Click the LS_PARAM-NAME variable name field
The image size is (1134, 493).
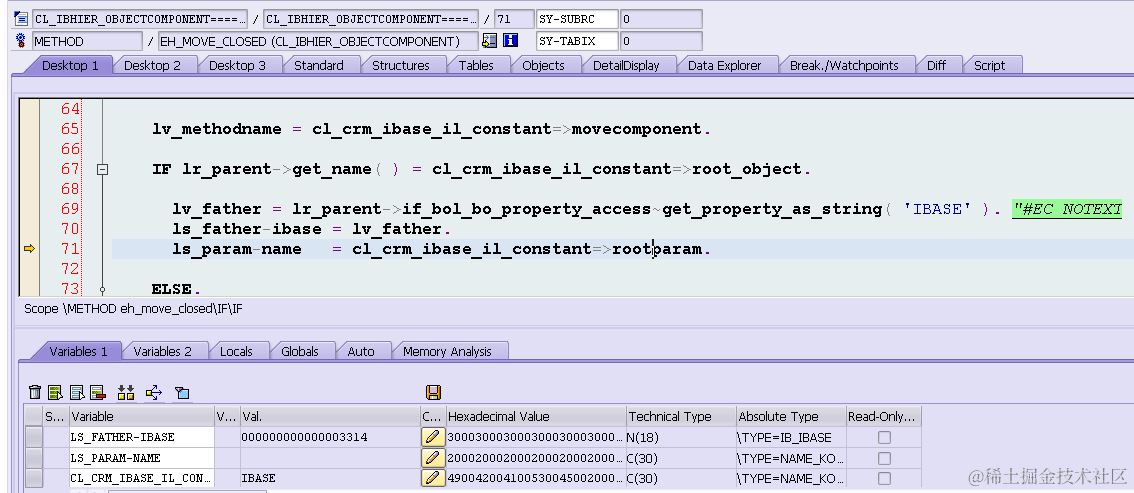click(142, 458)
